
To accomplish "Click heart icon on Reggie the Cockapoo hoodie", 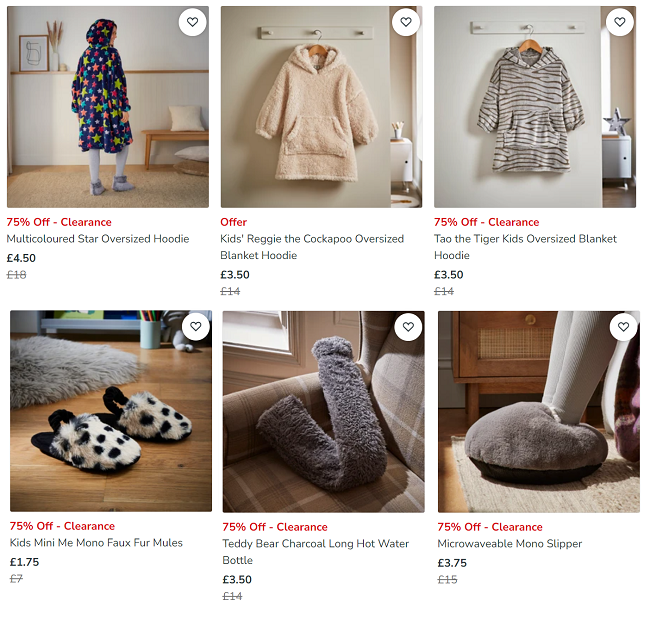I will coord(406,22).
